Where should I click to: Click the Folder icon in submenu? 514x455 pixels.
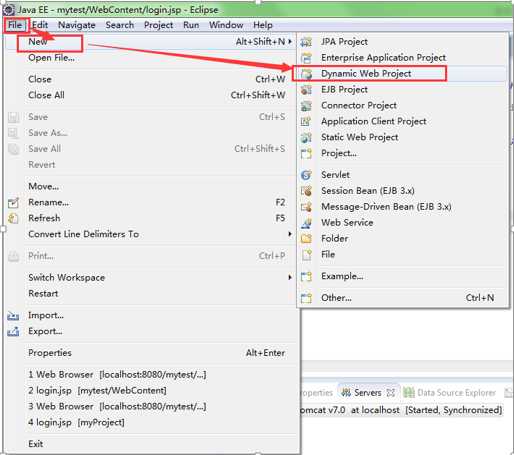tap(306, 239)
